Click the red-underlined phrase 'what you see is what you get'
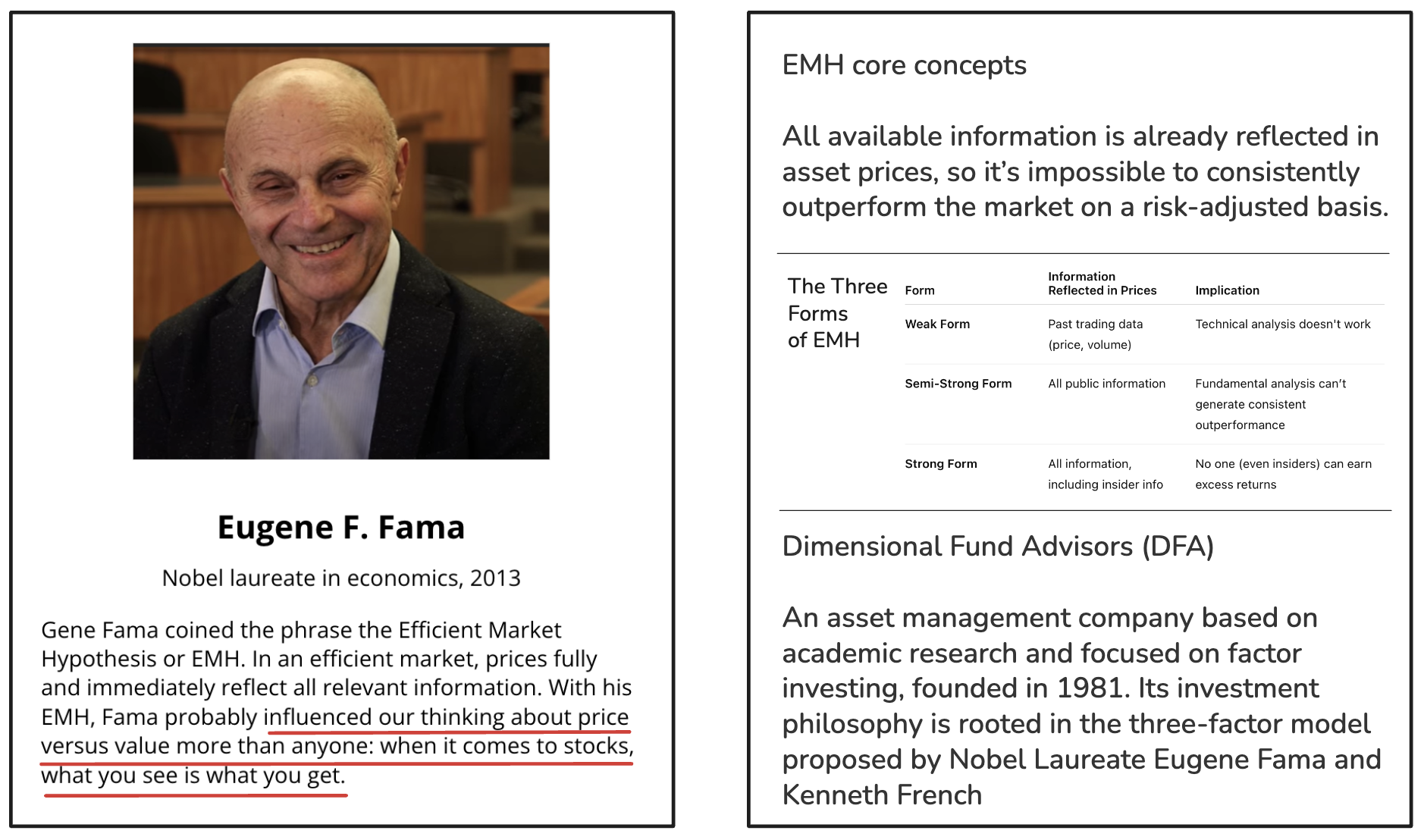 (x=193, y=776)
